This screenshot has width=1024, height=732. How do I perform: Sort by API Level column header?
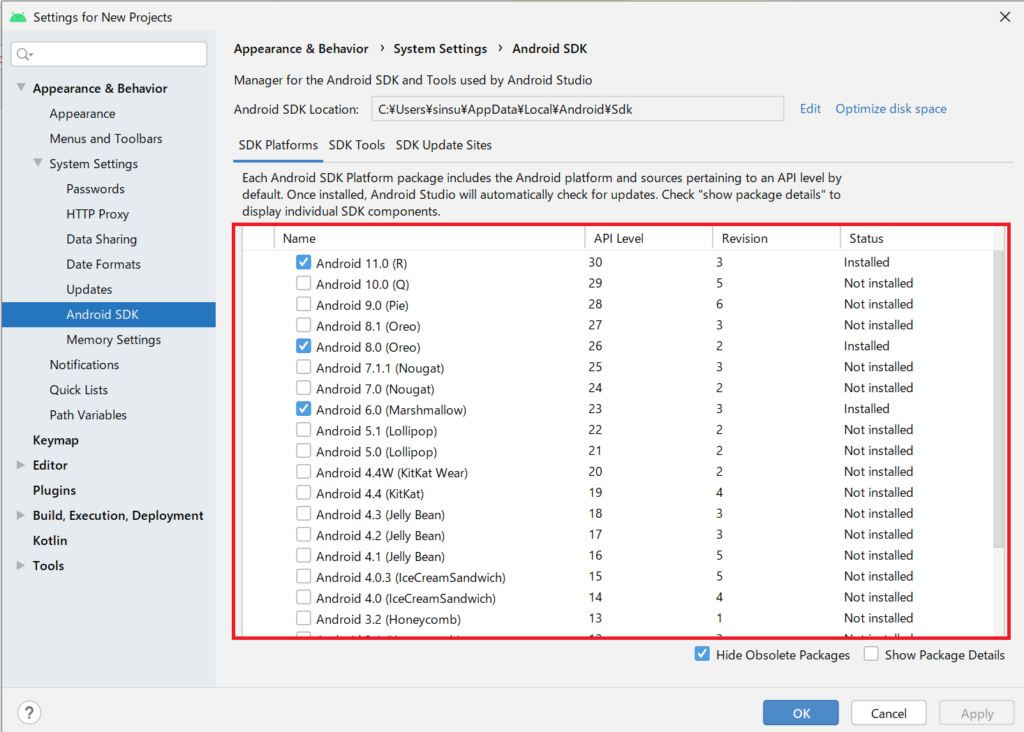pyautogui.click(x=648, y=238)
